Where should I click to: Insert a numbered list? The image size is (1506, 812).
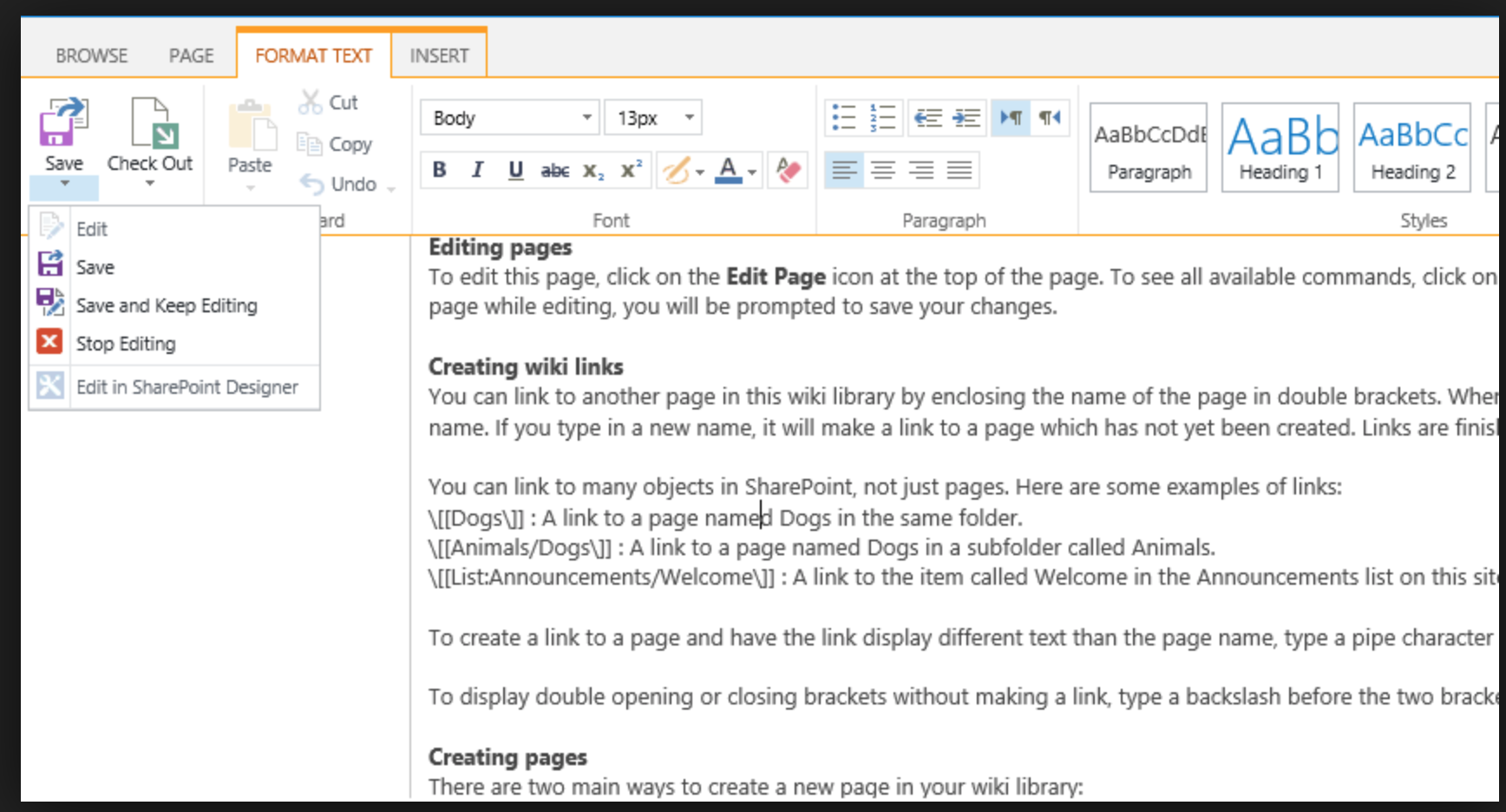(882, 118)
